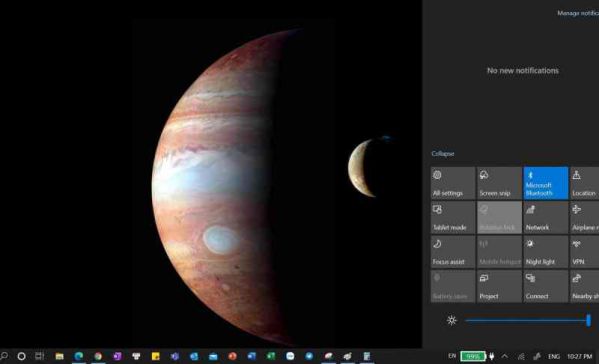The image size is (599, 364).
Task: Open the Project display options tile
Action: [x=499, y=286]
